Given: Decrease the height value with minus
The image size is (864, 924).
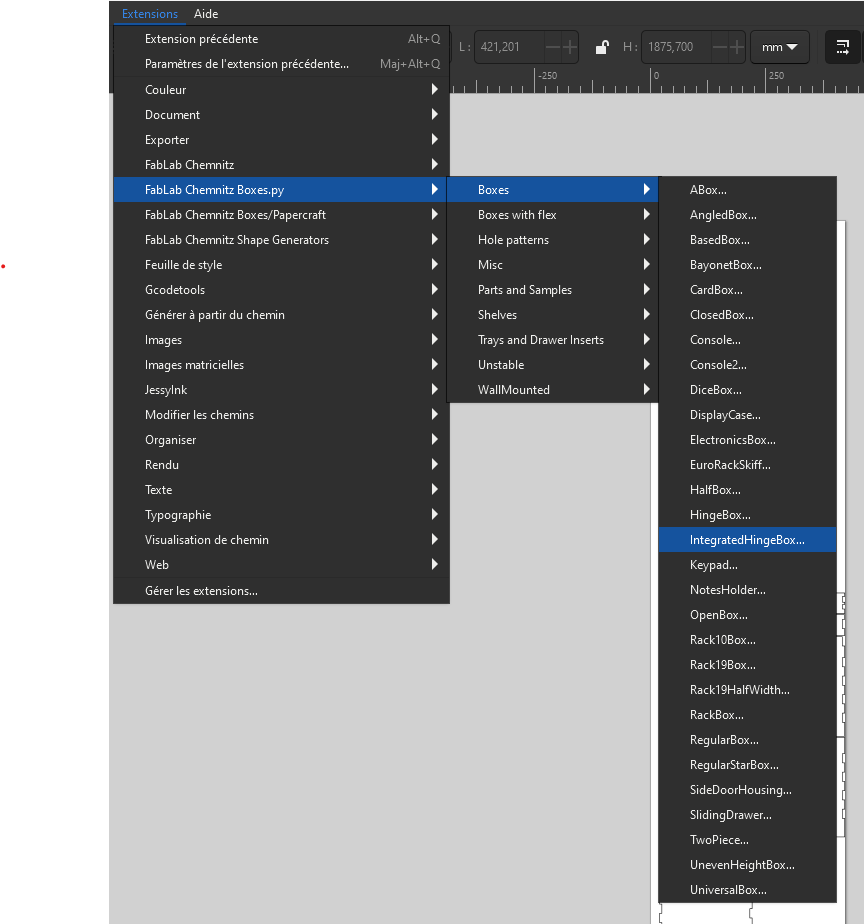Looking at the screenshot, I should pyautogui.click(x=720, y=47).
